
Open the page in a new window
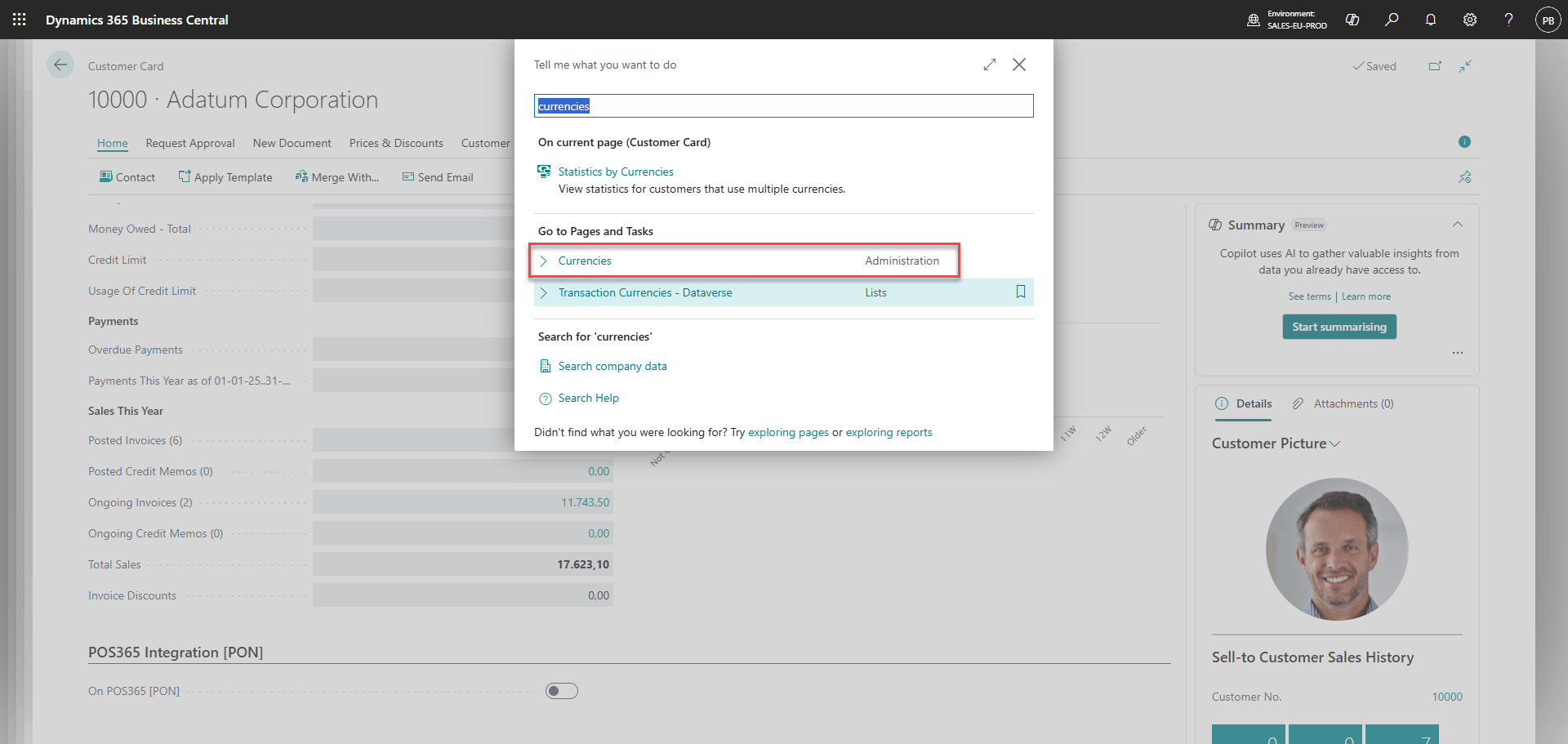1435,66
